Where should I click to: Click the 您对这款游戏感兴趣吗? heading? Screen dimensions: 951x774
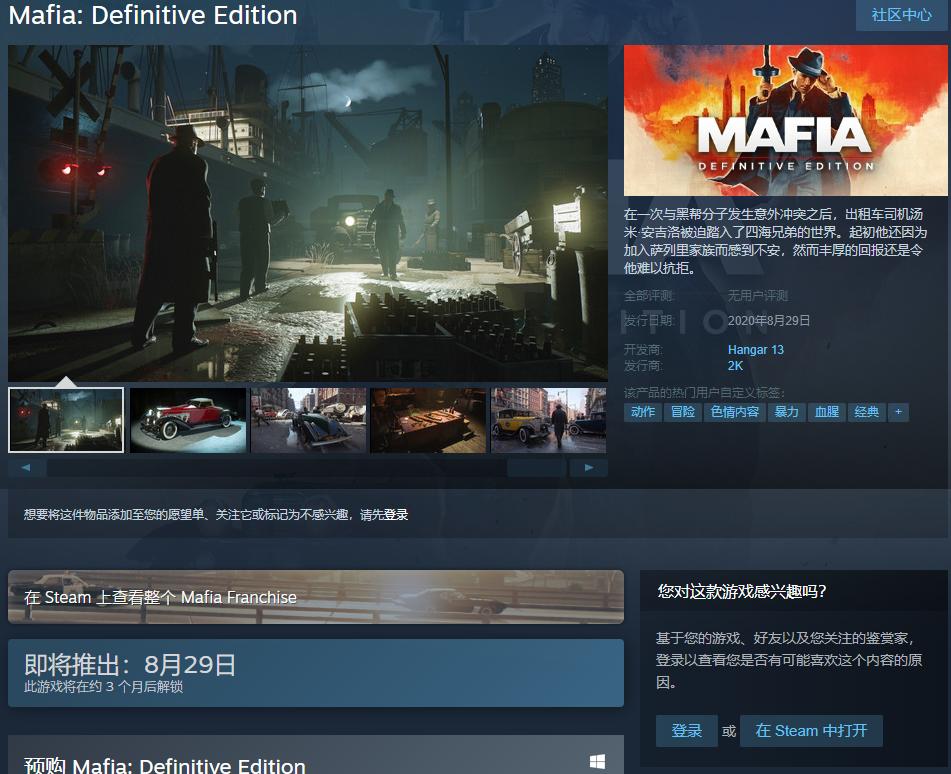pyautogui.click(x=742, y=591)
